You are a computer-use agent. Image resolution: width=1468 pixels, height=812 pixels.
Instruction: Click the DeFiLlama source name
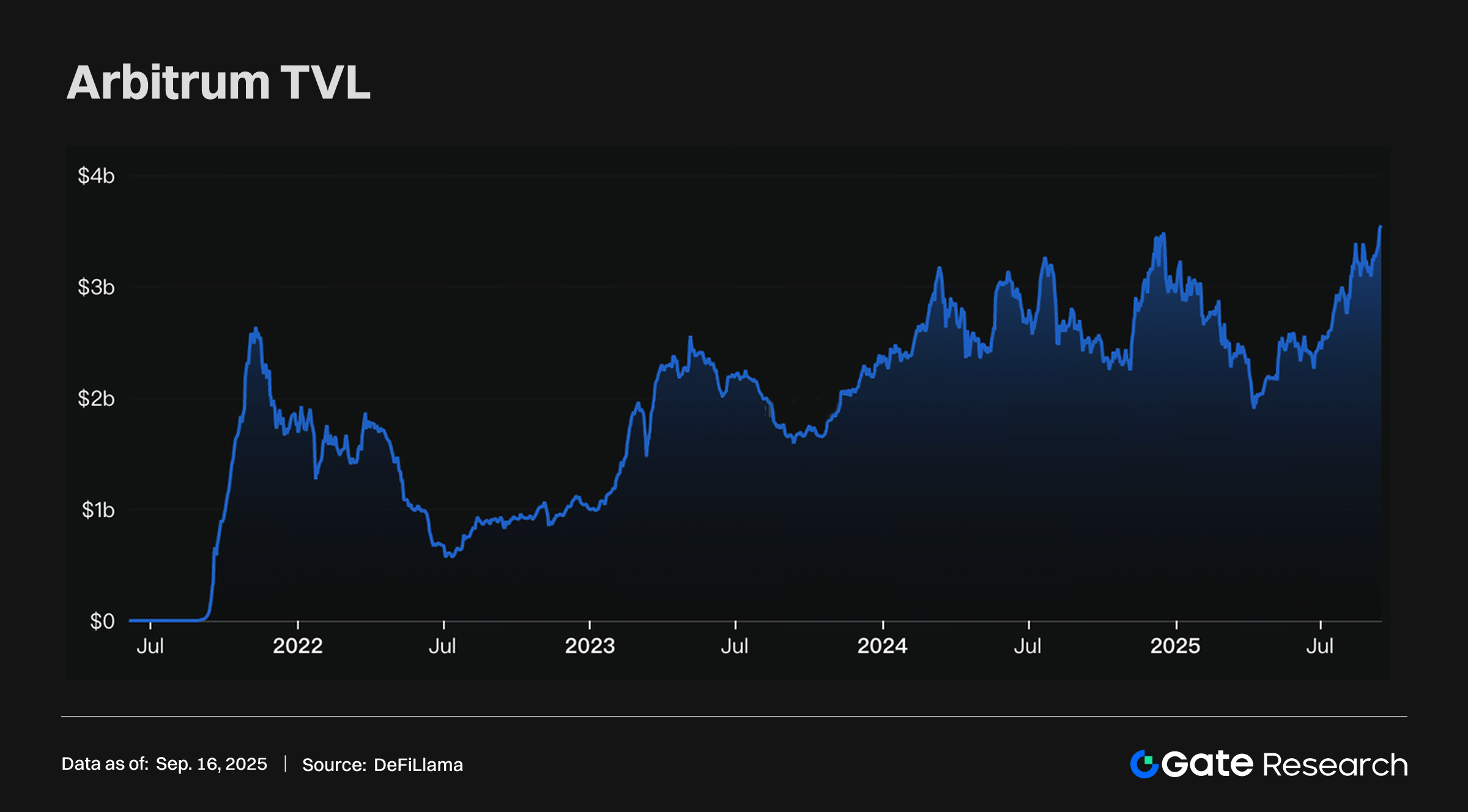pos(418,765)
